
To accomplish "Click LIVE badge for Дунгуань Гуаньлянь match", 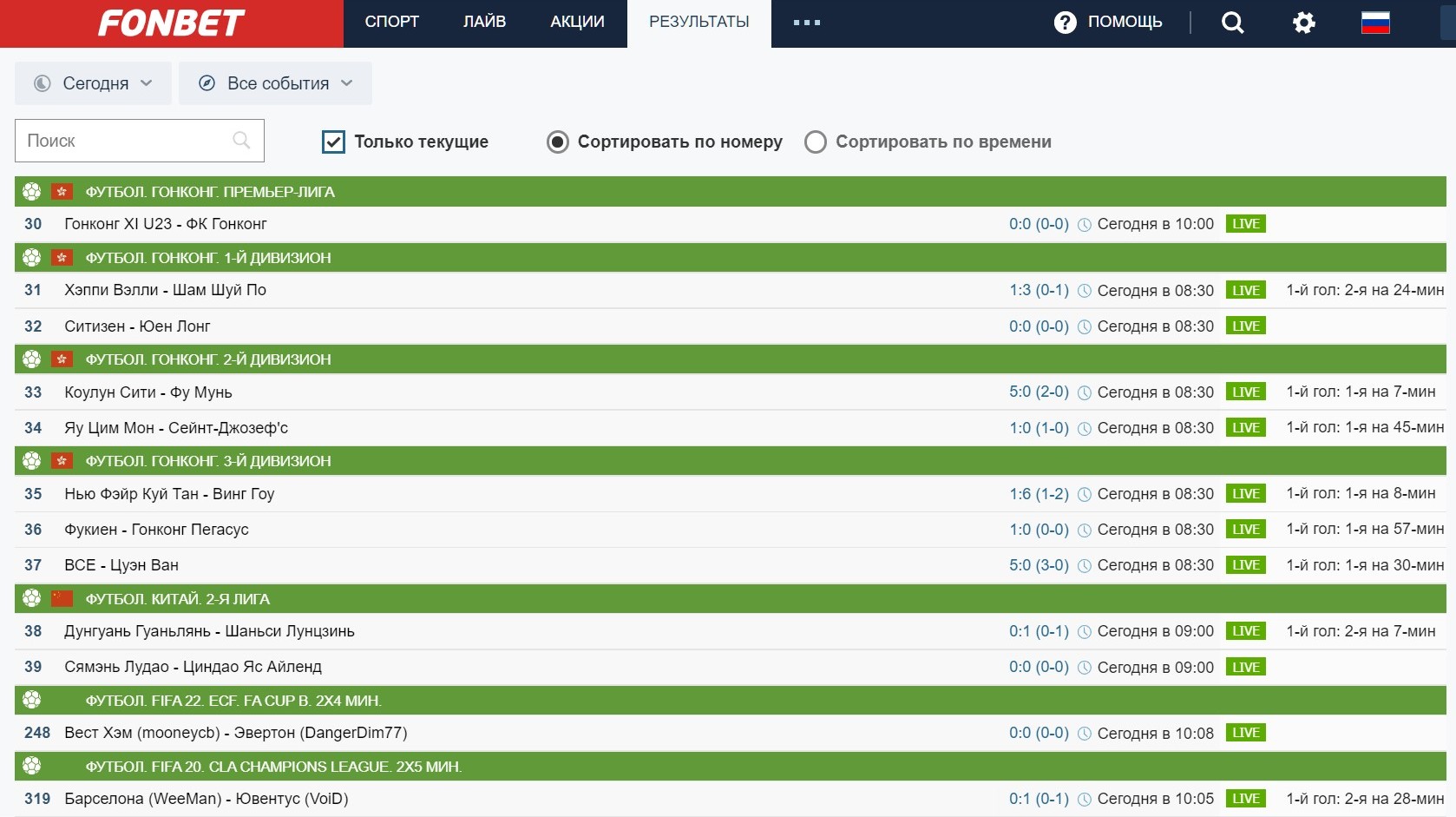I will (x=1246, y=631).
